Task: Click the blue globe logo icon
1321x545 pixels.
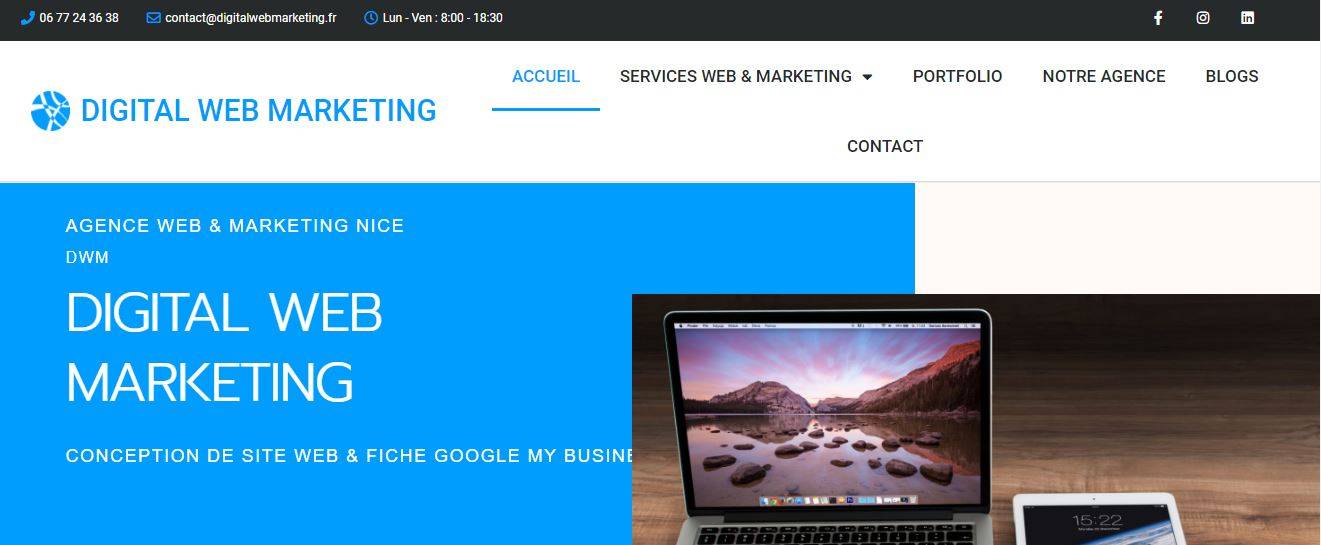Action: (x=51, y=110)
